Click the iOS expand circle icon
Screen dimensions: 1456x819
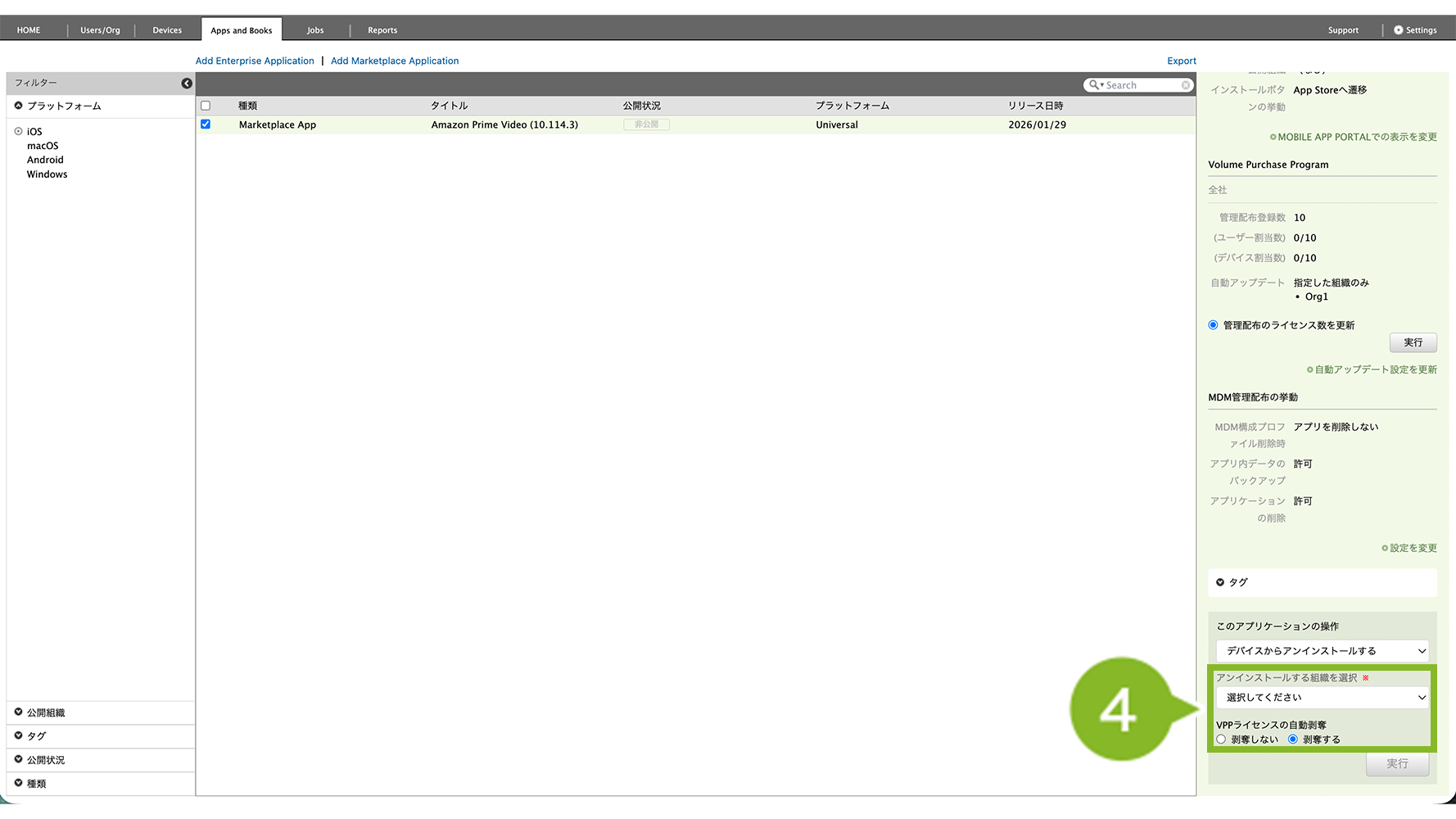(18, 131)
